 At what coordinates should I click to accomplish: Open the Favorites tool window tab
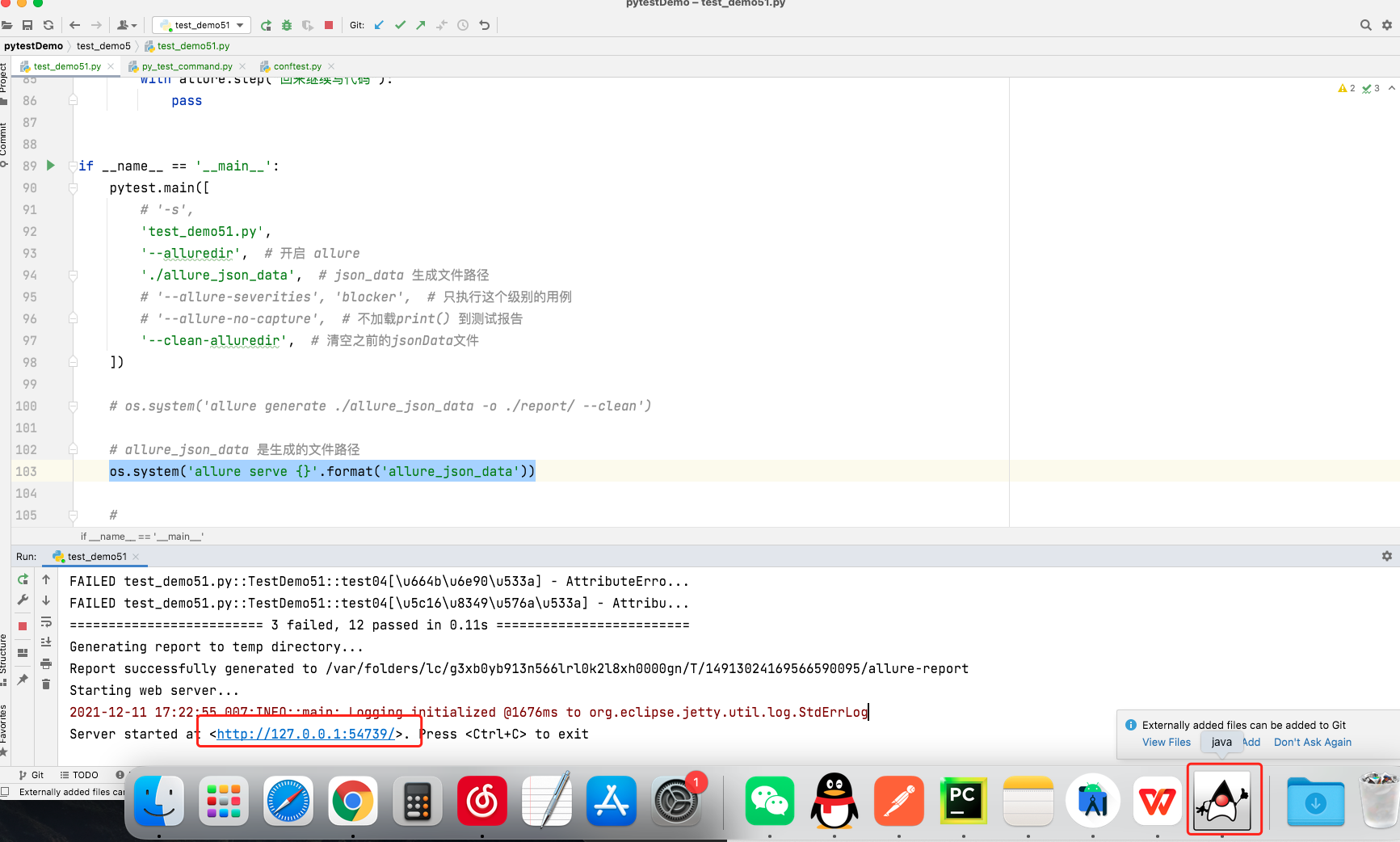(x=4, y=729)
